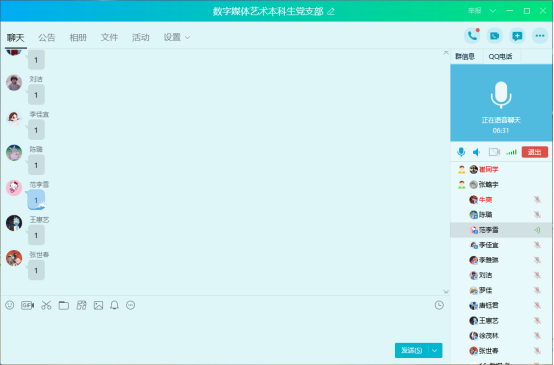Select 范李雪 in the voice member list
Screen dimensions: 554x365
501,230
